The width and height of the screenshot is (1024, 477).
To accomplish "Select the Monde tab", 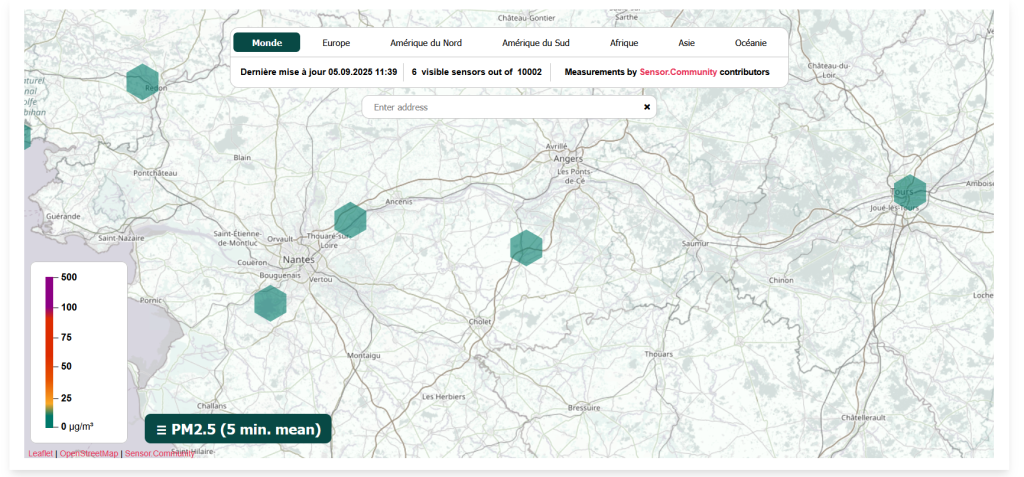I will tap(266, 43).
